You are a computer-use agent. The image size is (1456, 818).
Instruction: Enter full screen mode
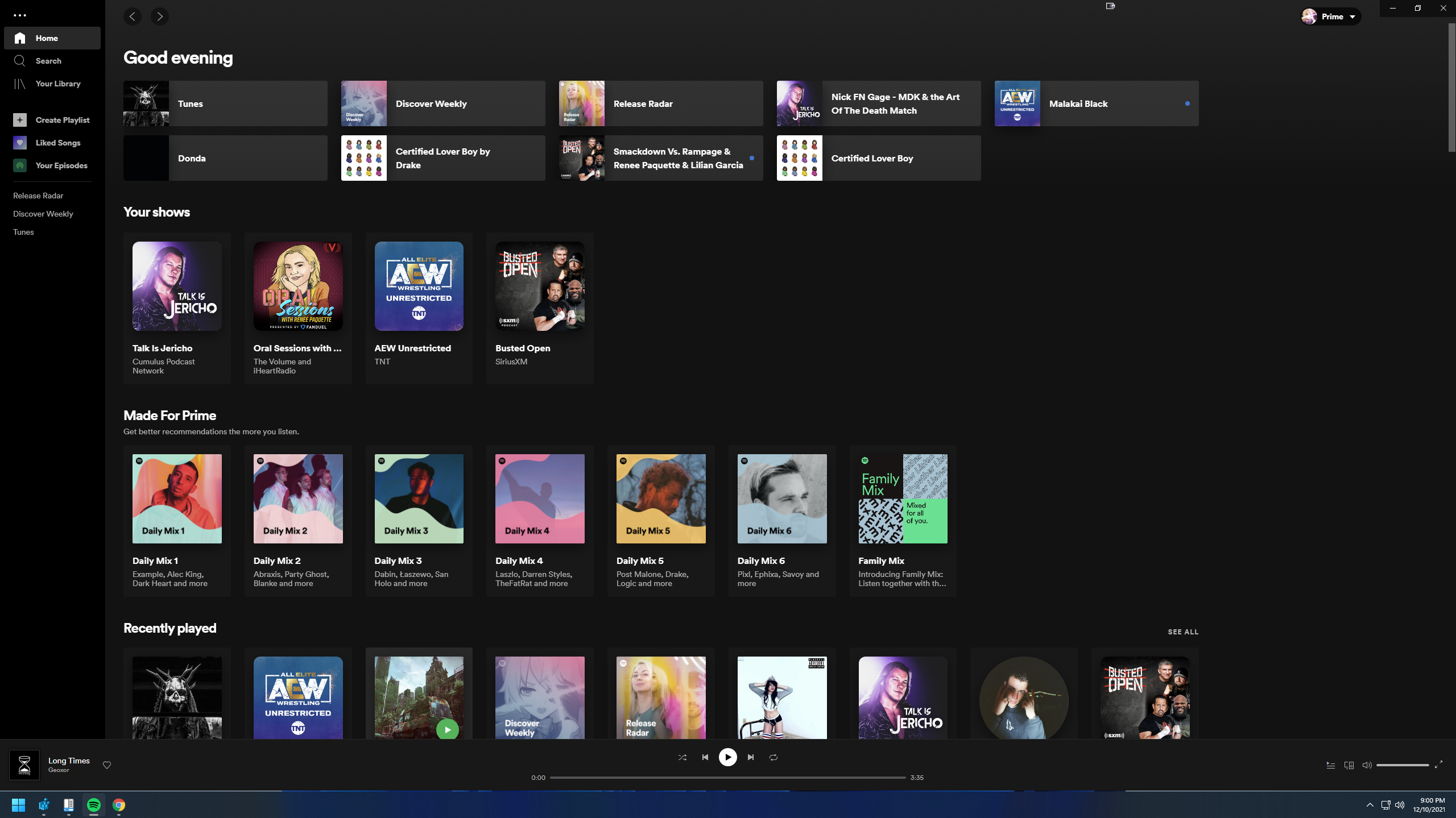pos(1439,765)
